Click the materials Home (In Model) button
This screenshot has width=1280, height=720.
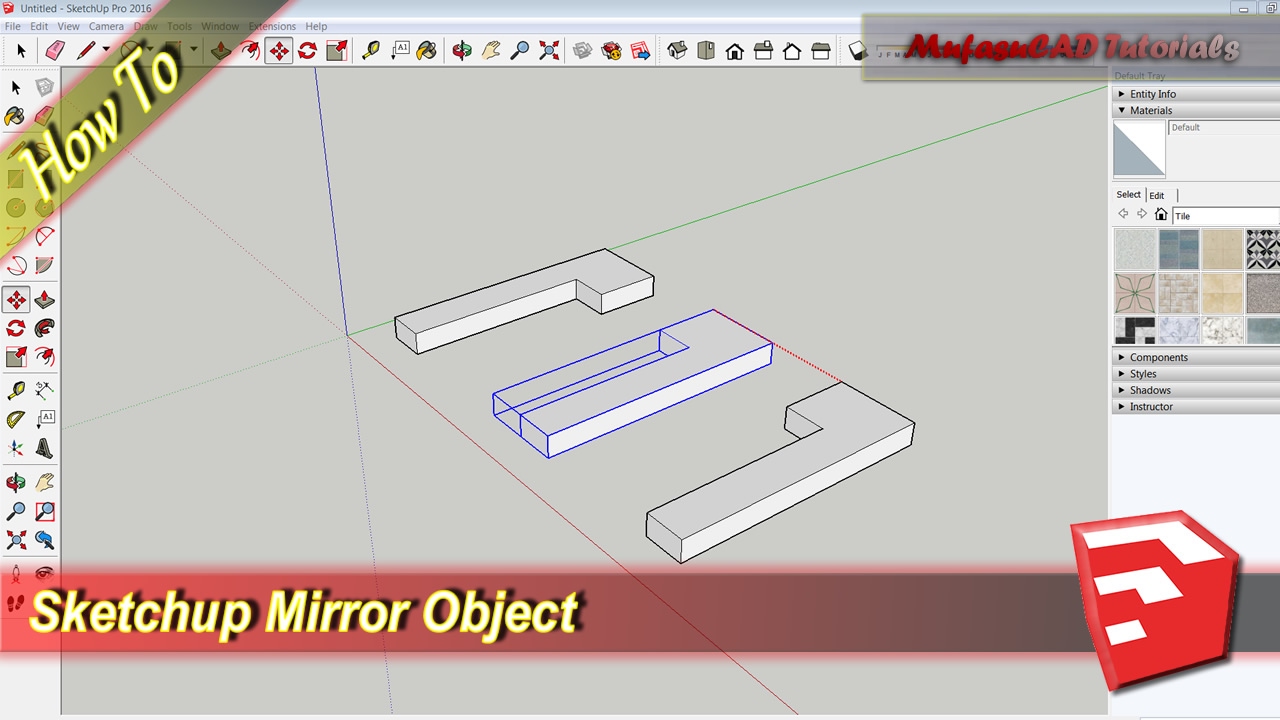coord(1161,215)
